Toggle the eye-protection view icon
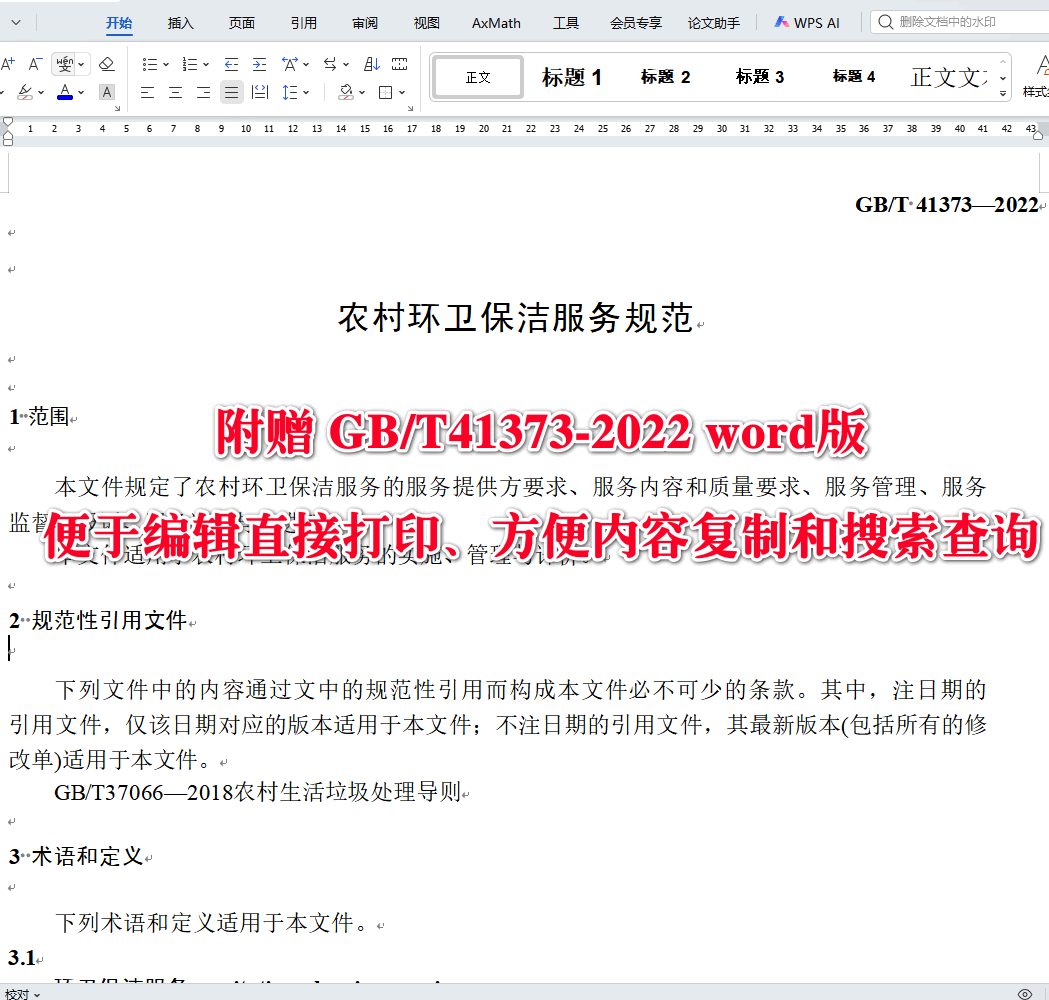Image resolution: width=1049 pixels, height=1000 pixels. click(1024, 994)
